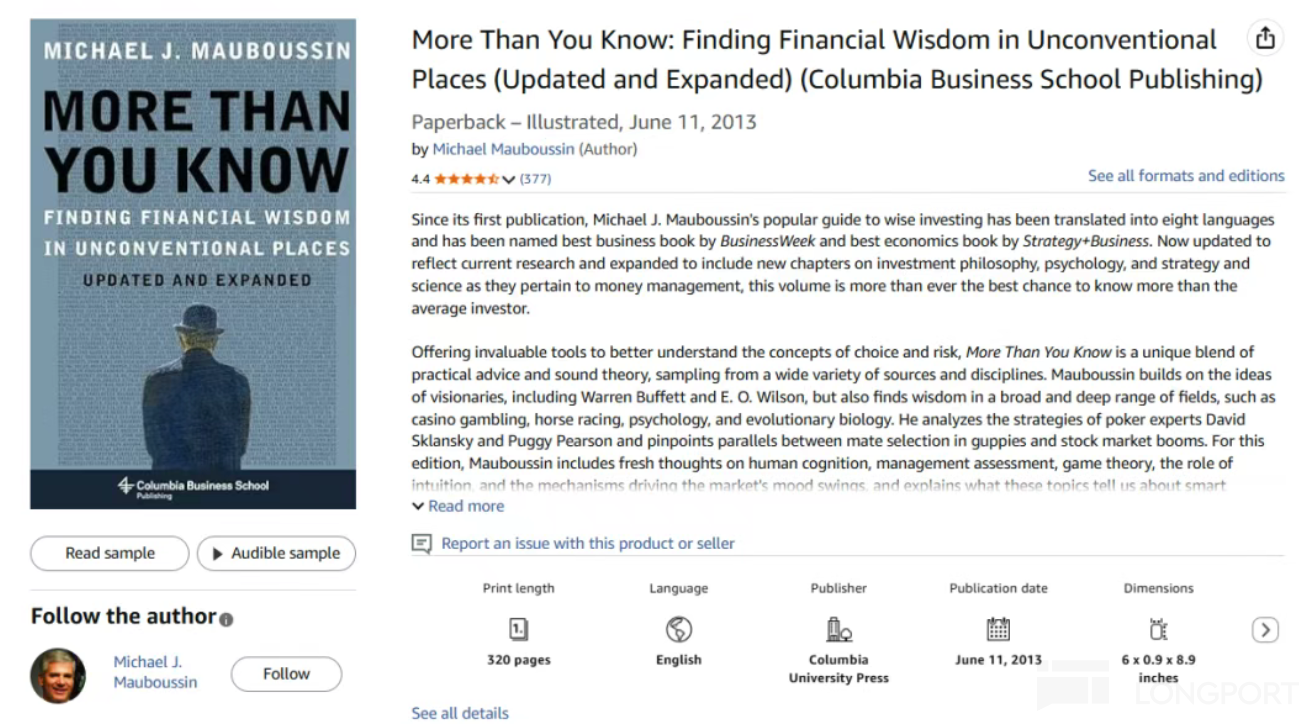Click the publication date calendar icon
The height and width of the screenshot is (726, 1314).
coord(998,629)
